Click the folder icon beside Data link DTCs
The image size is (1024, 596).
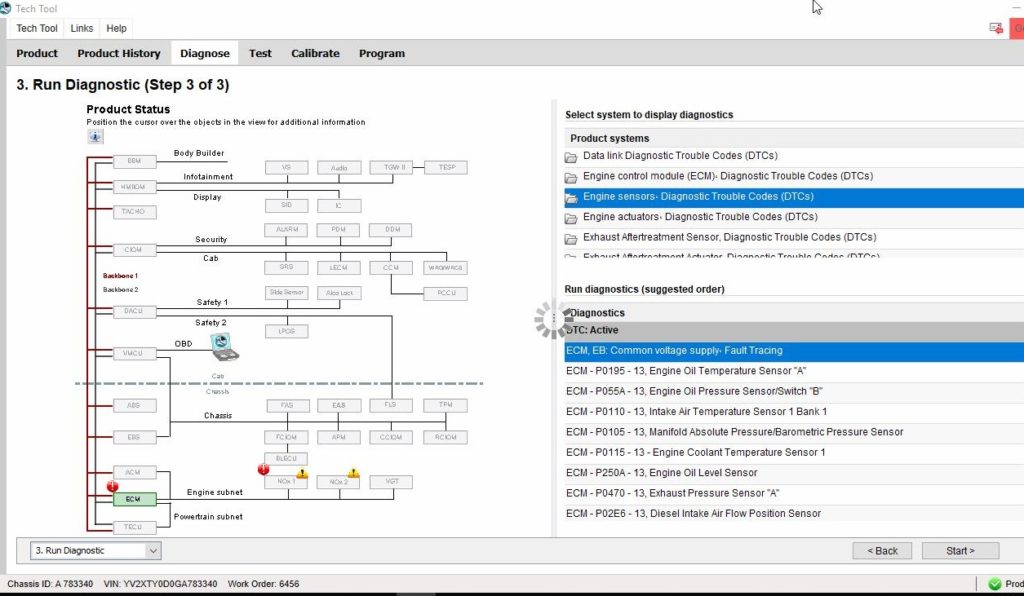tap(571, 156)
